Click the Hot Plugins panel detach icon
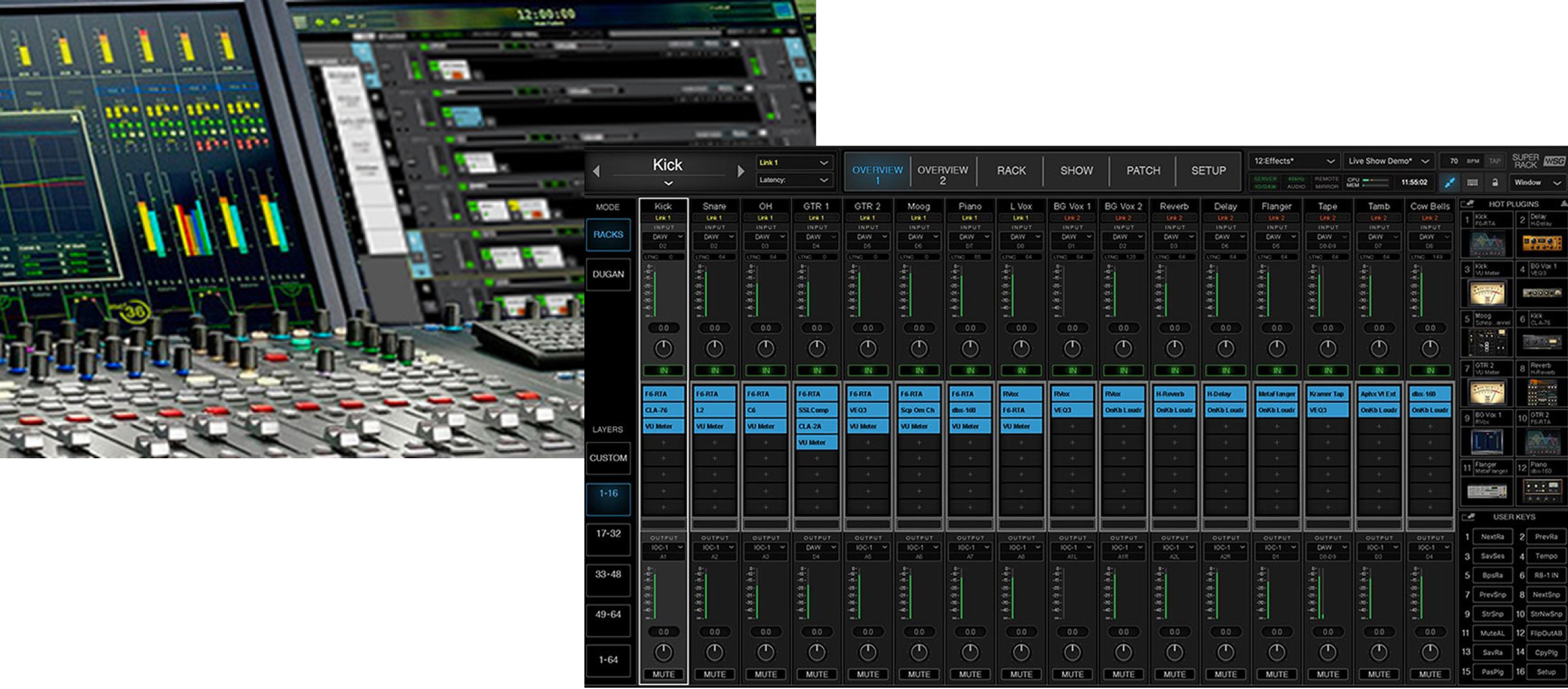Viewport: 1568px width, 689px height. tap(1468, 204)
